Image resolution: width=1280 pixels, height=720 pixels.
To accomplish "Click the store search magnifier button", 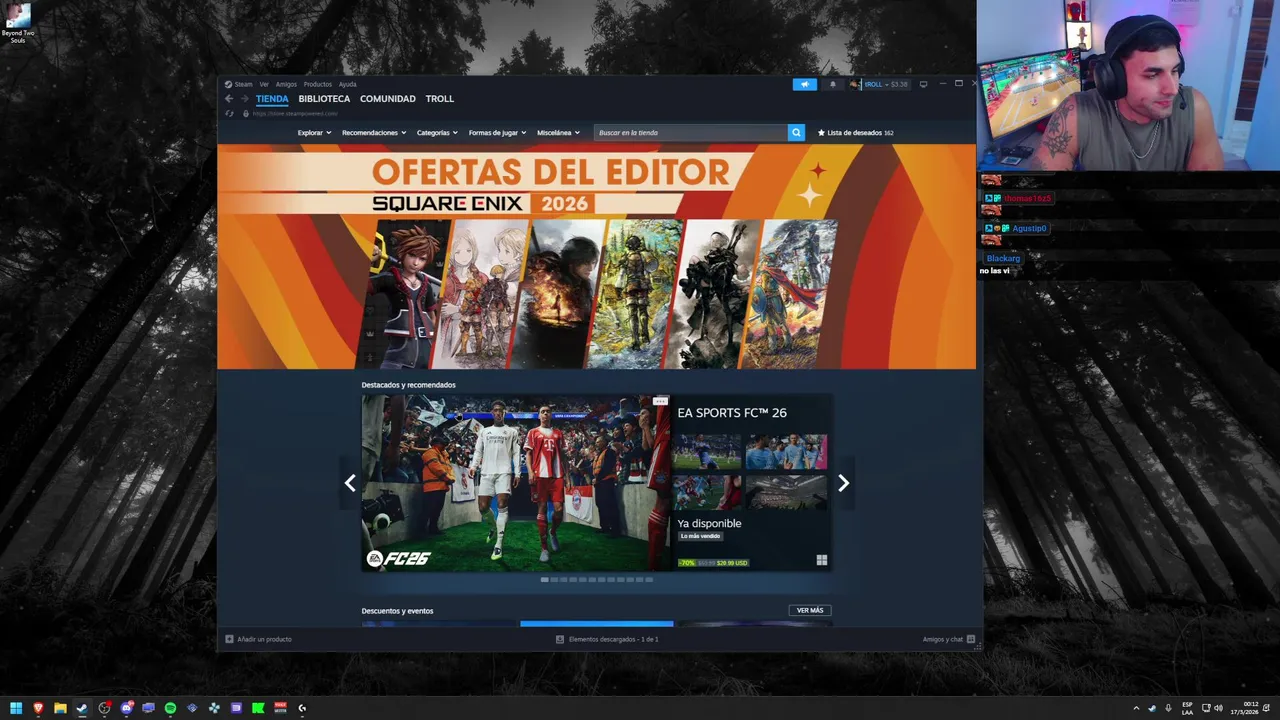I will pyautogui.click(x=796, y=132).
